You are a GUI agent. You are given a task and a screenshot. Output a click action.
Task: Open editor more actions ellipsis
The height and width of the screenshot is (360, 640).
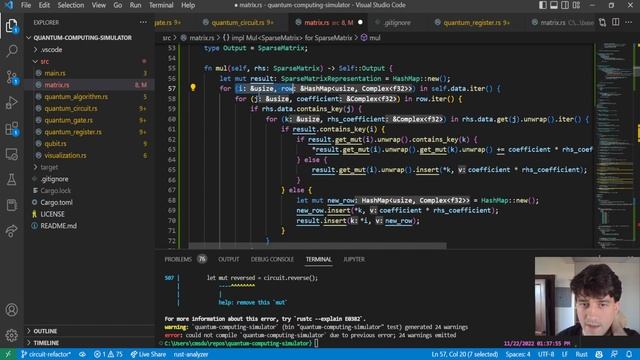click(x=629, y=22)
